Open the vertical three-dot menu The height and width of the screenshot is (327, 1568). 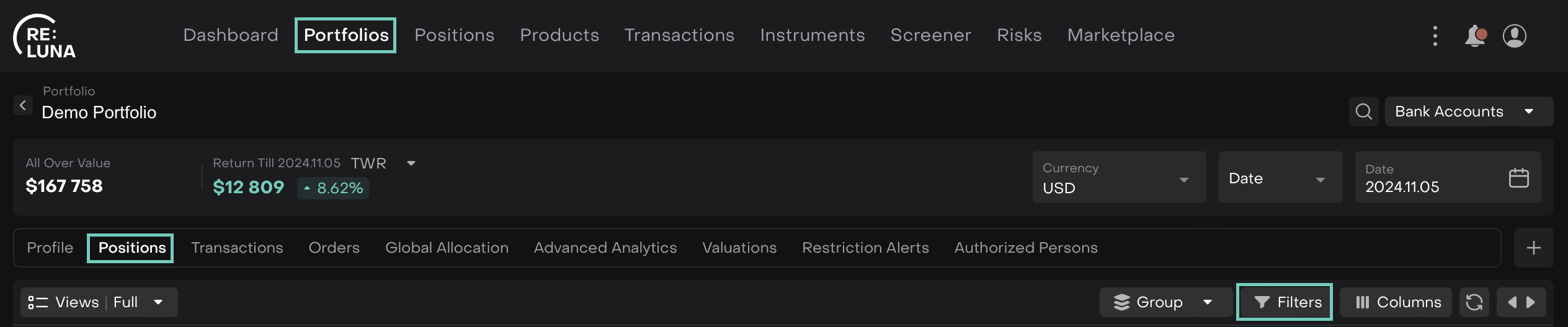coord(1435,36)
